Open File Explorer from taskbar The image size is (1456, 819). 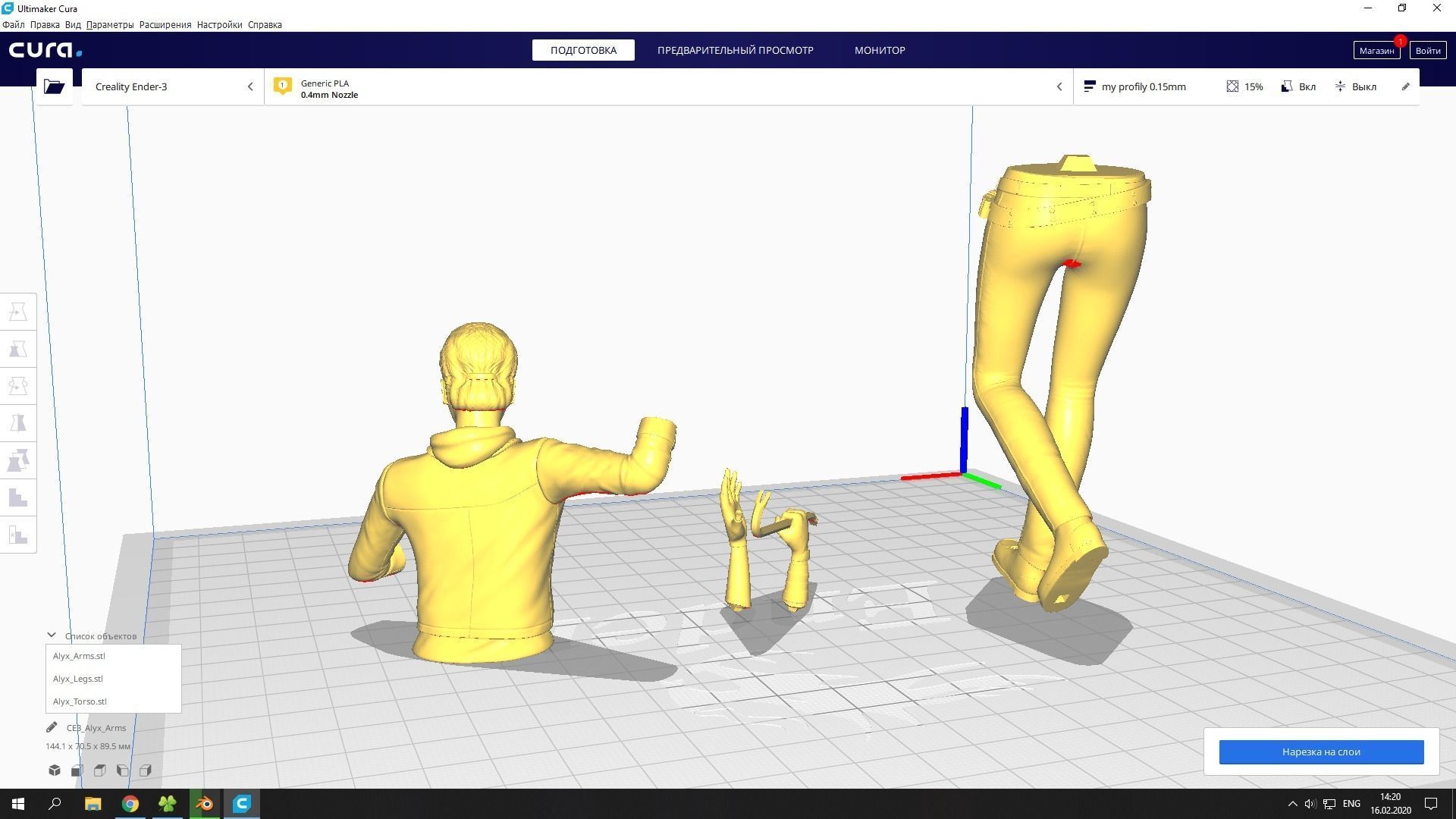93,804
